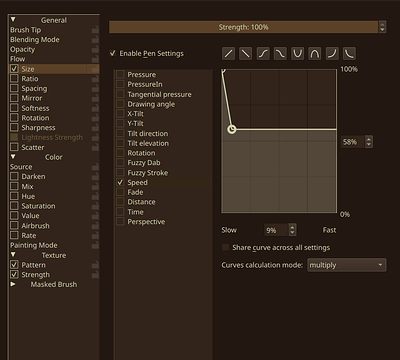Enable the Pressure sensor checkbox
Image resolution: width=400 pixels, height=360 pixels.
click(x=120, y=74)
